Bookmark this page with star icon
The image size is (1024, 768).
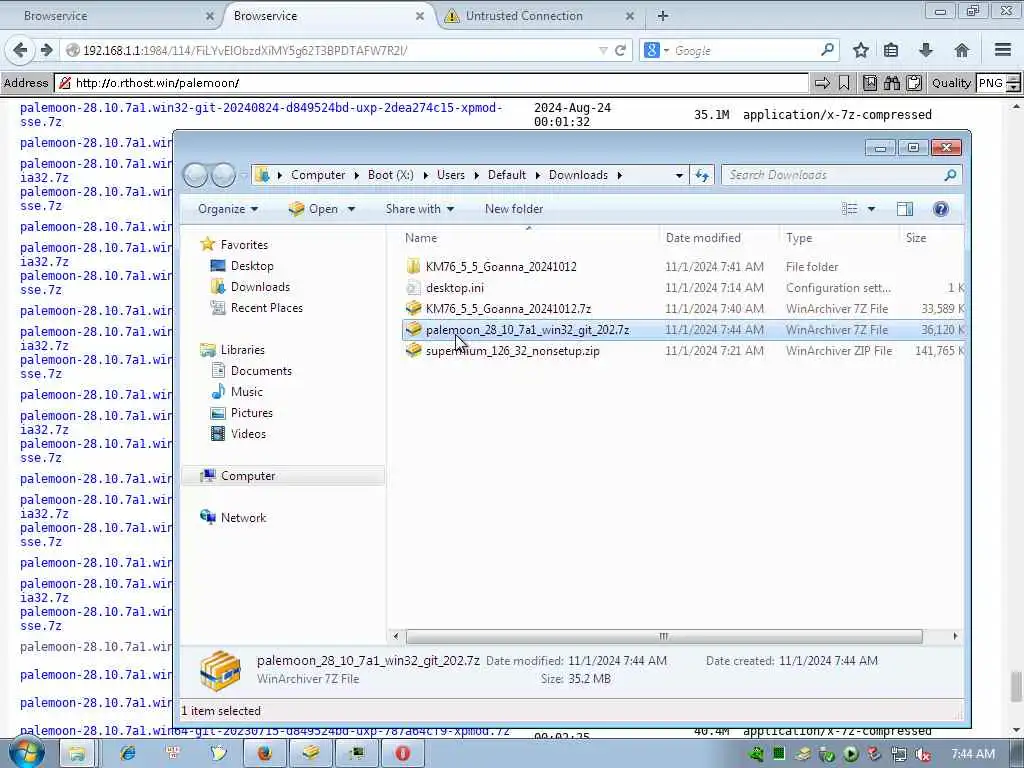pyautogui.click(x=861, y=50)
